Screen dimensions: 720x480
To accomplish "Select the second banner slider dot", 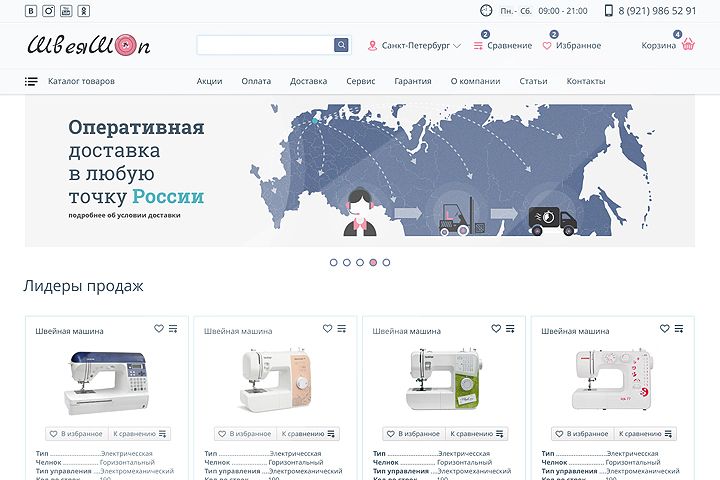I will click(347, 262).
